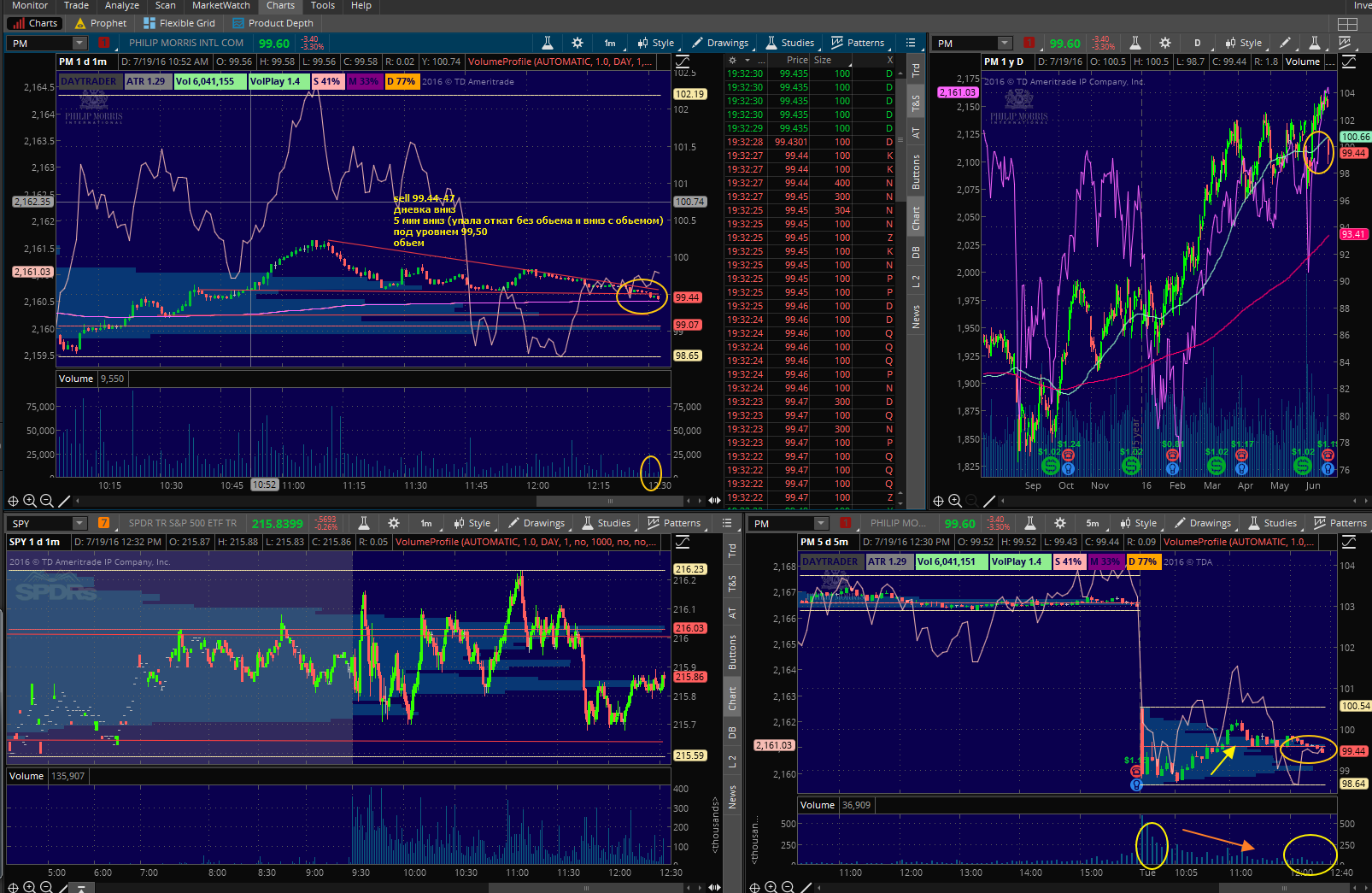Open chart settings gear in SPY chart
The width and height of the screenshot is (1372, 893).
click(394, 523)
